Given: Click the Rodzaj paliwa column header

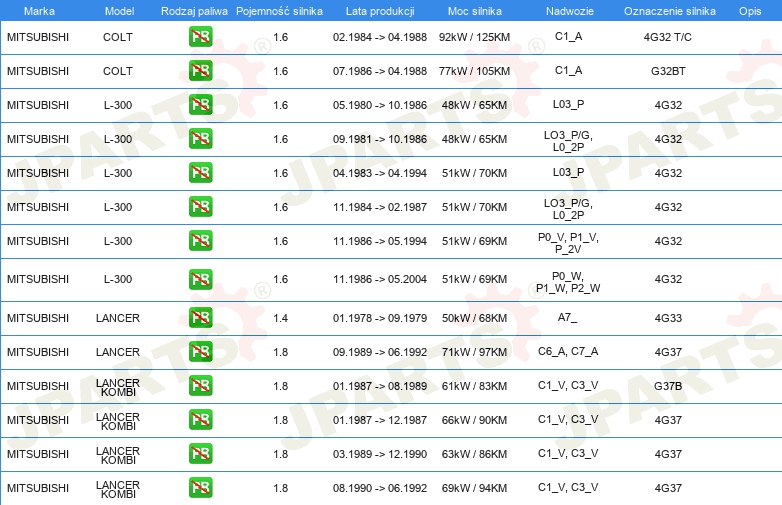Looking at the screenshot, I should 194,11.
